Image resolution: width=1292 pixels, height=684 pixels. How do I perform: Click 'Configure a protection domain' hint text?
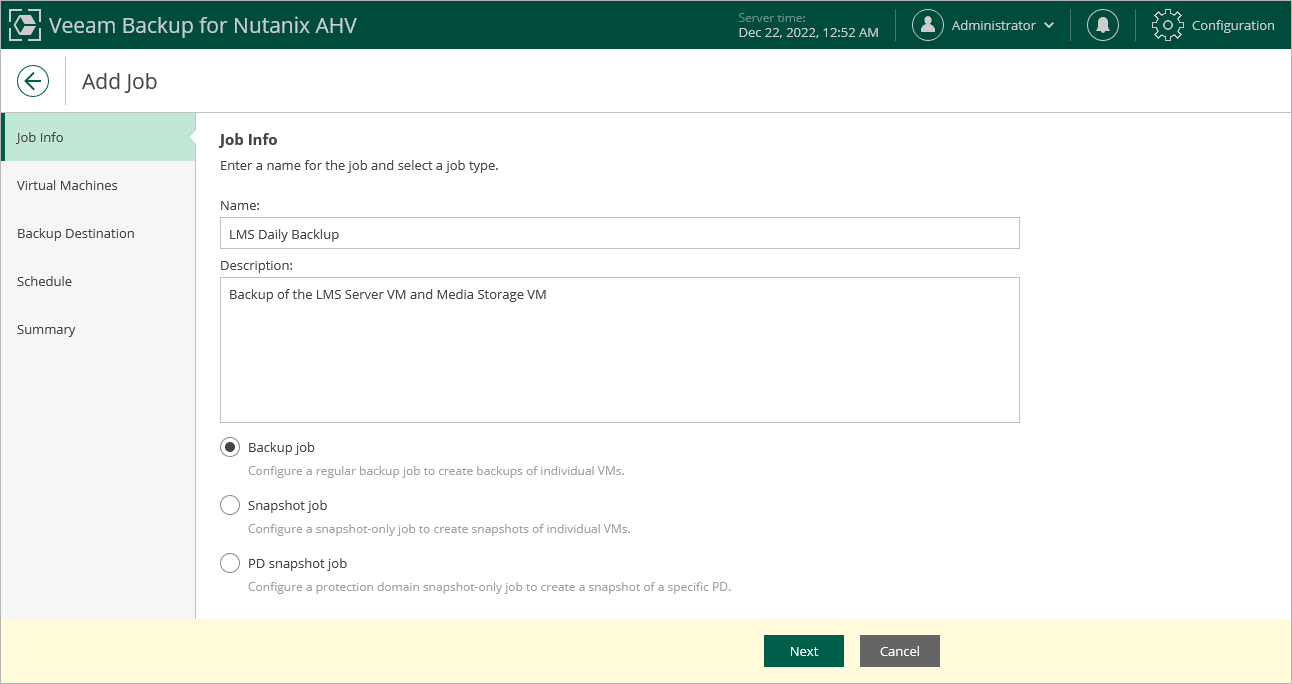click(490, 586)
